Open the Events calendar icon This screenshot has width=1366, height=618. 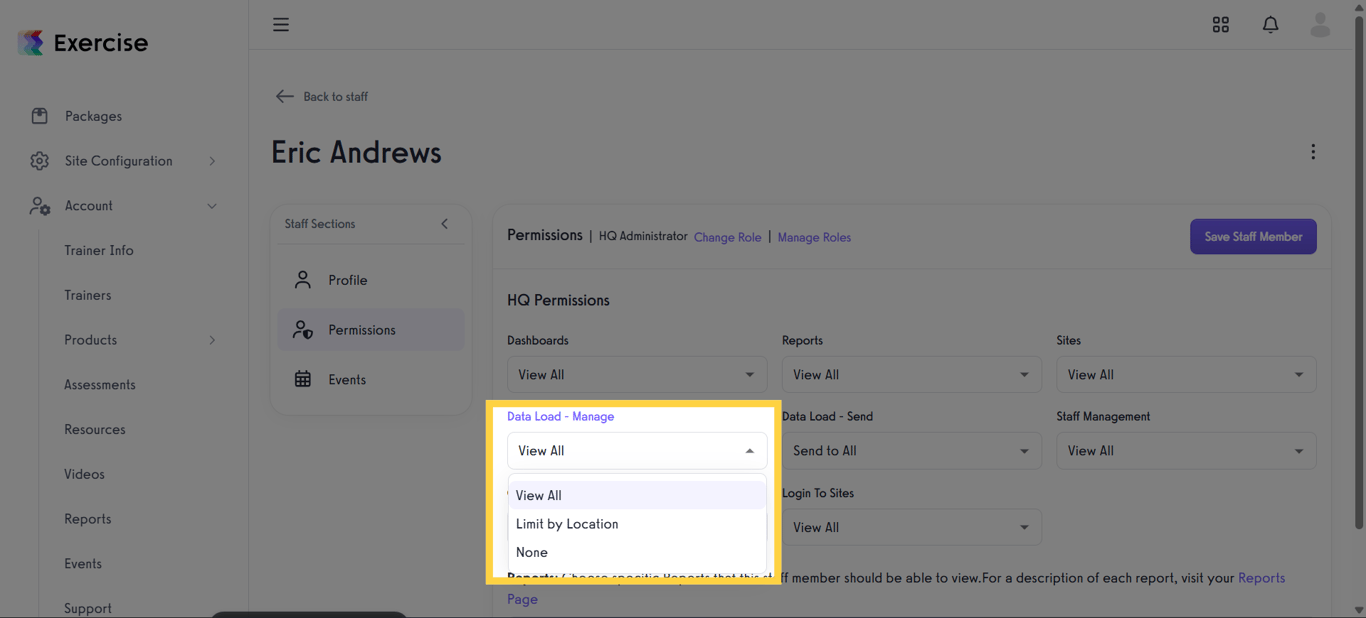pyautogui.click(x=303, y=379)
